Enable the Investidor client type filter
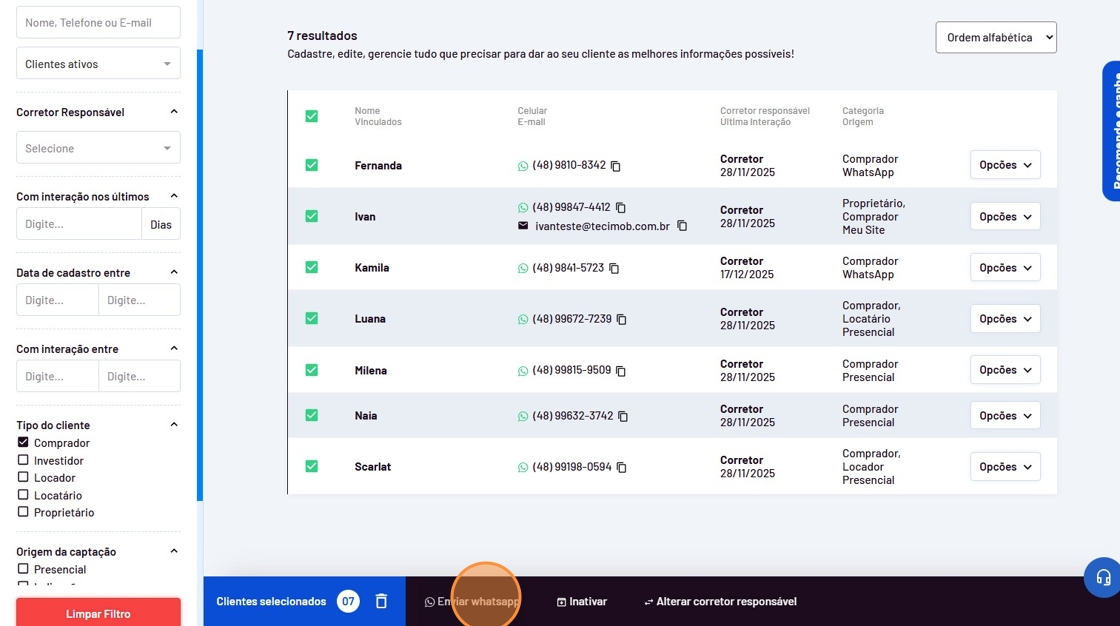 23,460
